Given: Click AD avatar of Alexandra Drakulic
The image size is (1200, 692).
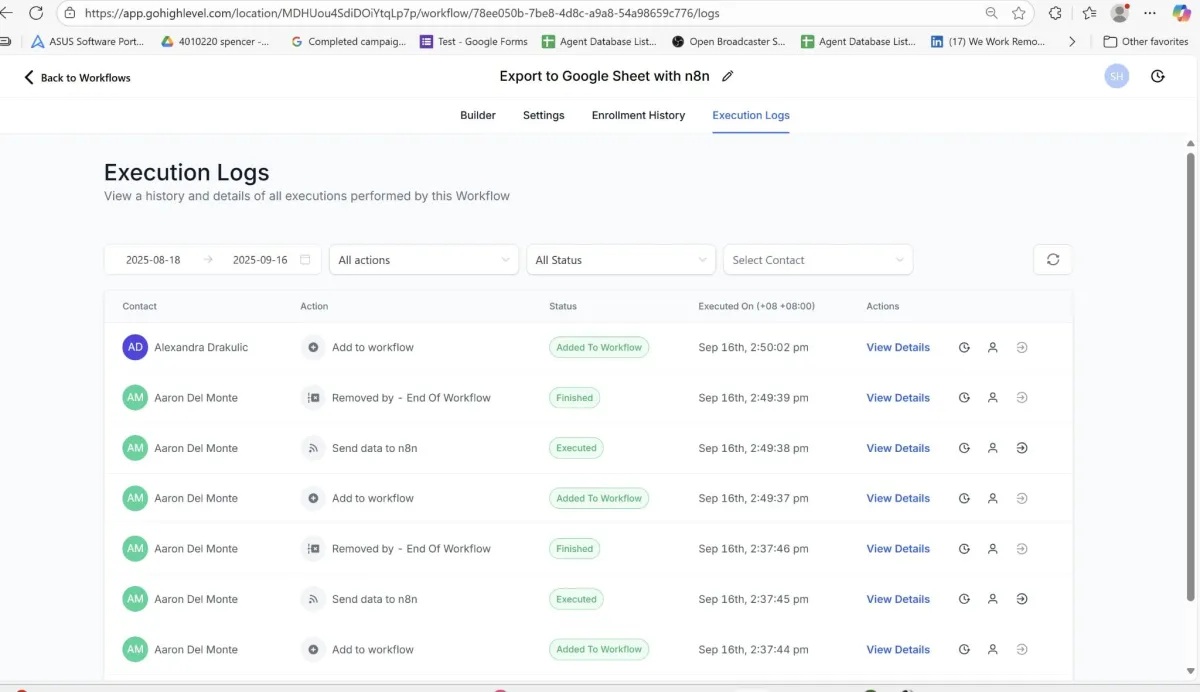Looking at the screenshot, I should pyautogui.click(x=135, y=347).
